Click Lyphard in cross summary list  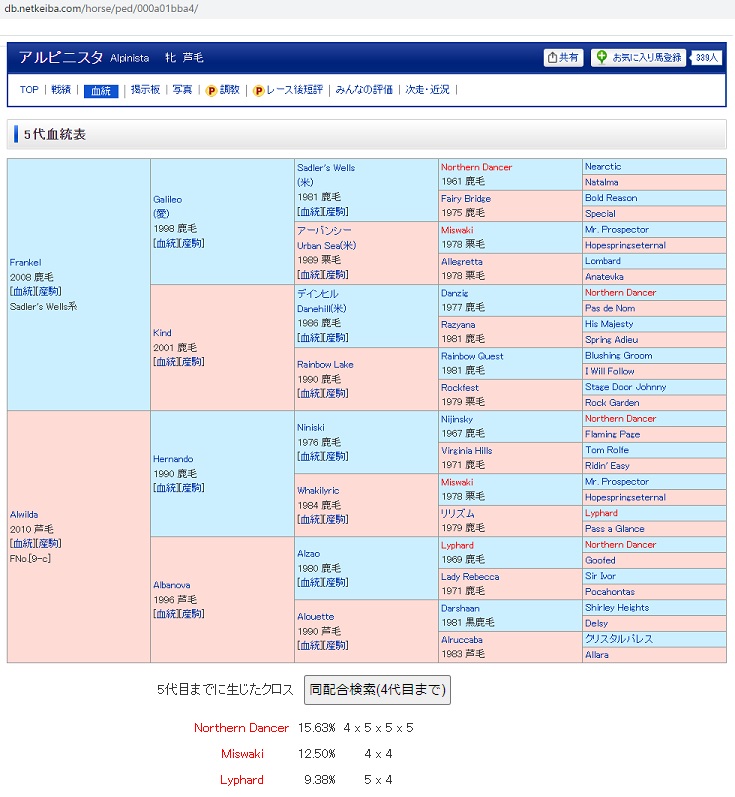[x=241, y=780]
